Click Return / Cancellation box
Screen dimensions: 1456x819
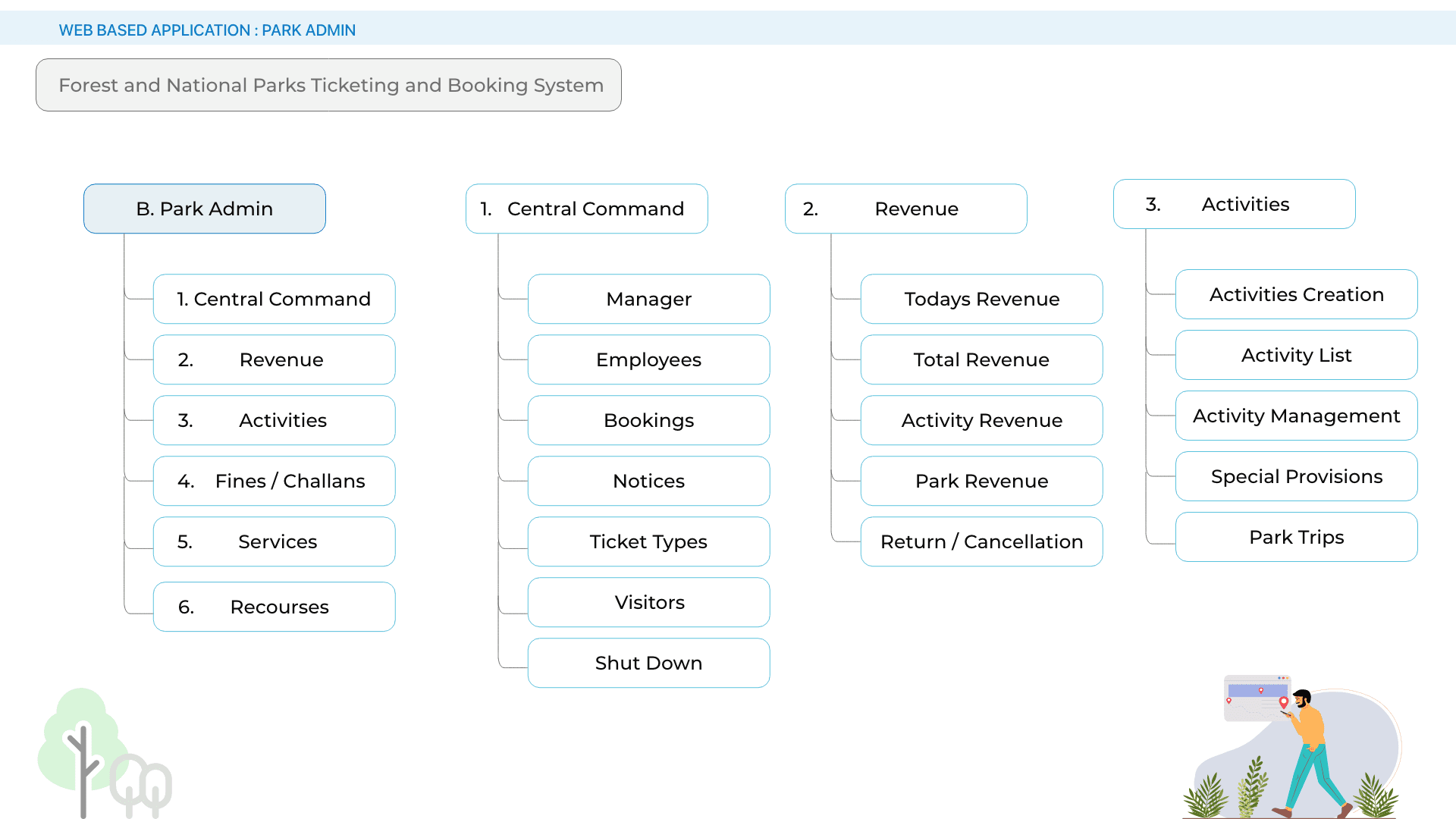point(981,541)
